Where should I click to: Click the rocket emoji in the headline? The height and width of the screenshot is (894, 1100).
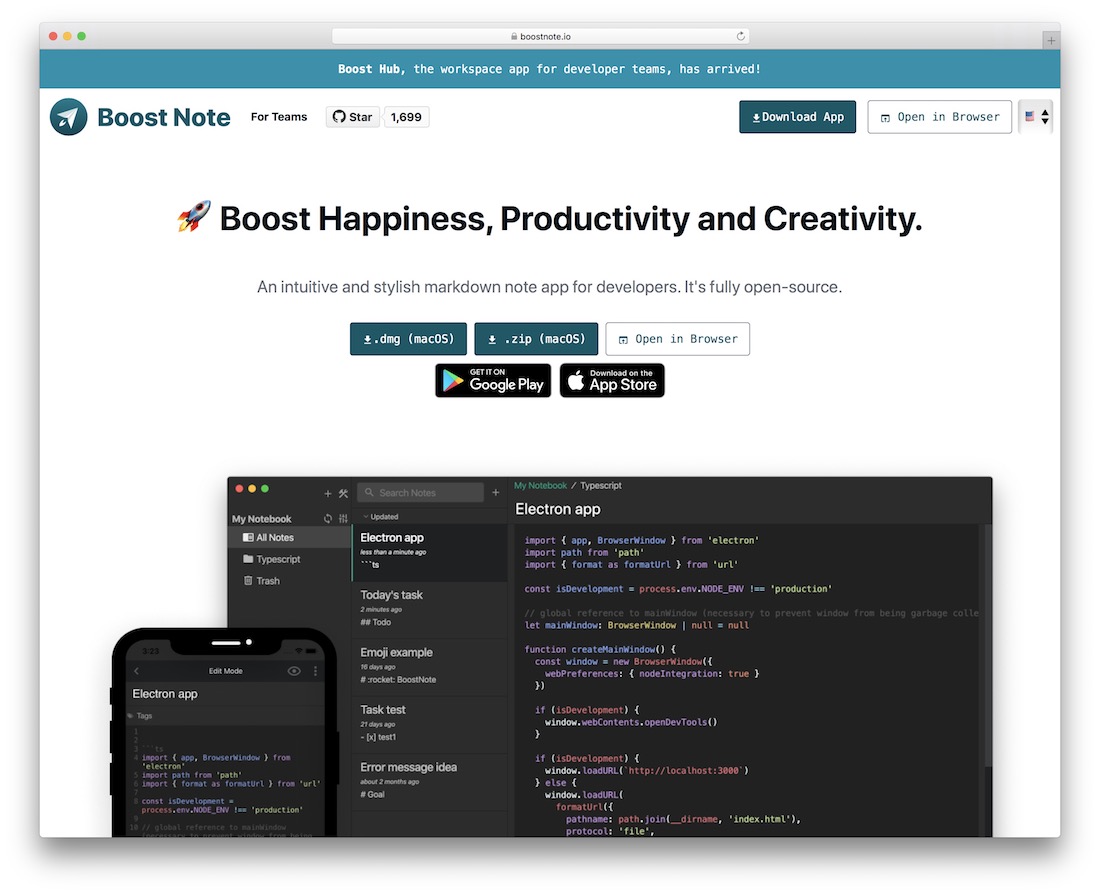tap(194, 217)
